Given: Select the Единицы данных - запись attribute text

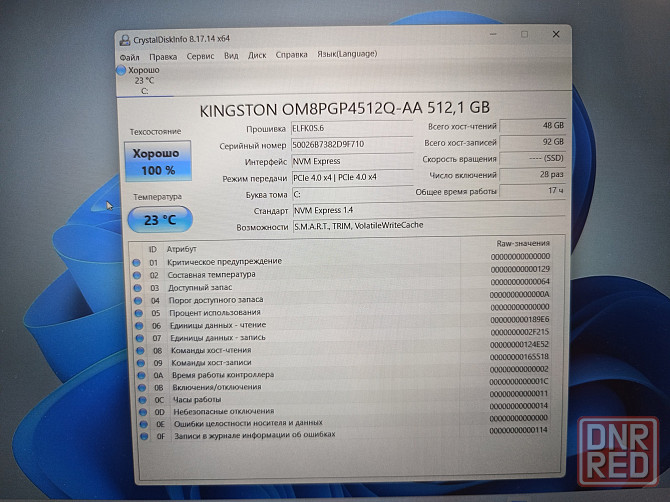Looking at the screenshot, I should [x=218, y=338].
